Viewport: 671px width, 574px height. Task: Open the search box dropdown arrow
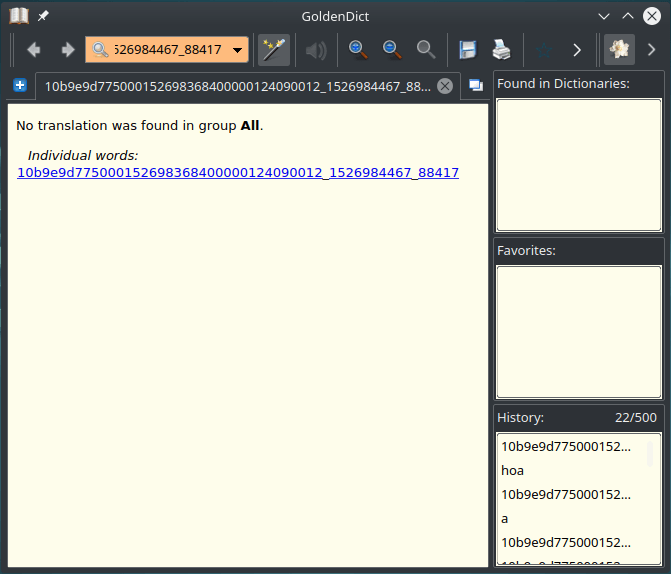237,50
